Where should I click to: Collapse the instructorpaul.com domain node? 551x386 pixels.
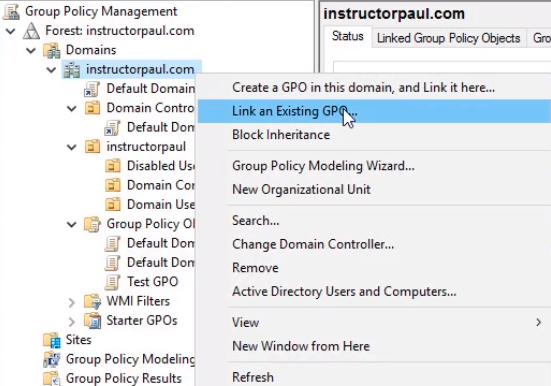51,70
